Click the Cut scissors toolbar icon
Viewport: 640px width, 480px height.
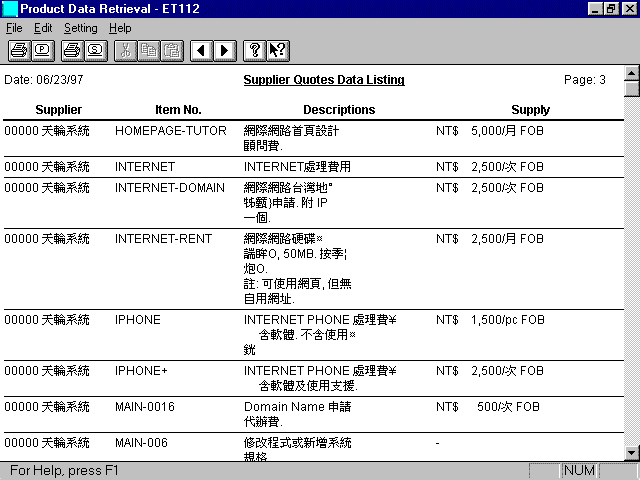(125, 51)
